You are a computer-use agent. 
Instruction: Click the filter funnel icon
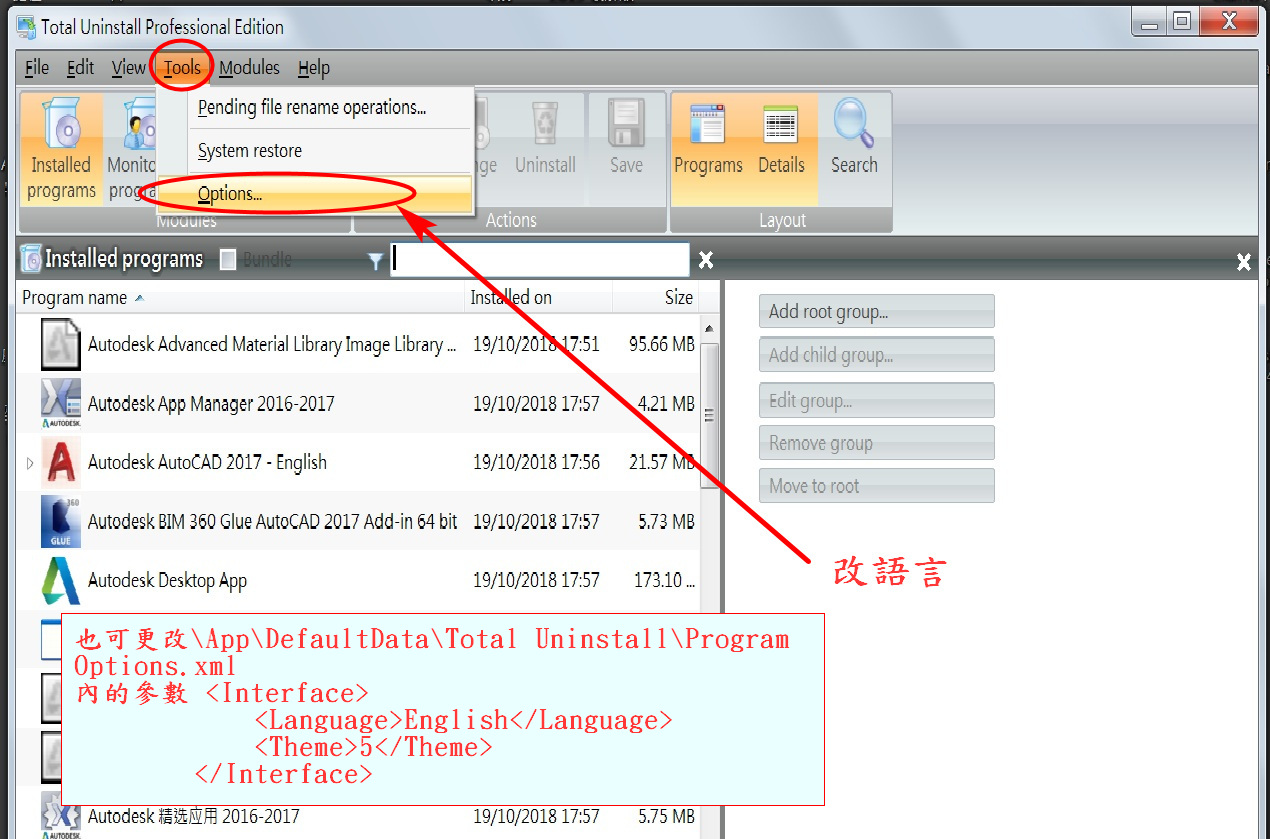pos(375,261)
